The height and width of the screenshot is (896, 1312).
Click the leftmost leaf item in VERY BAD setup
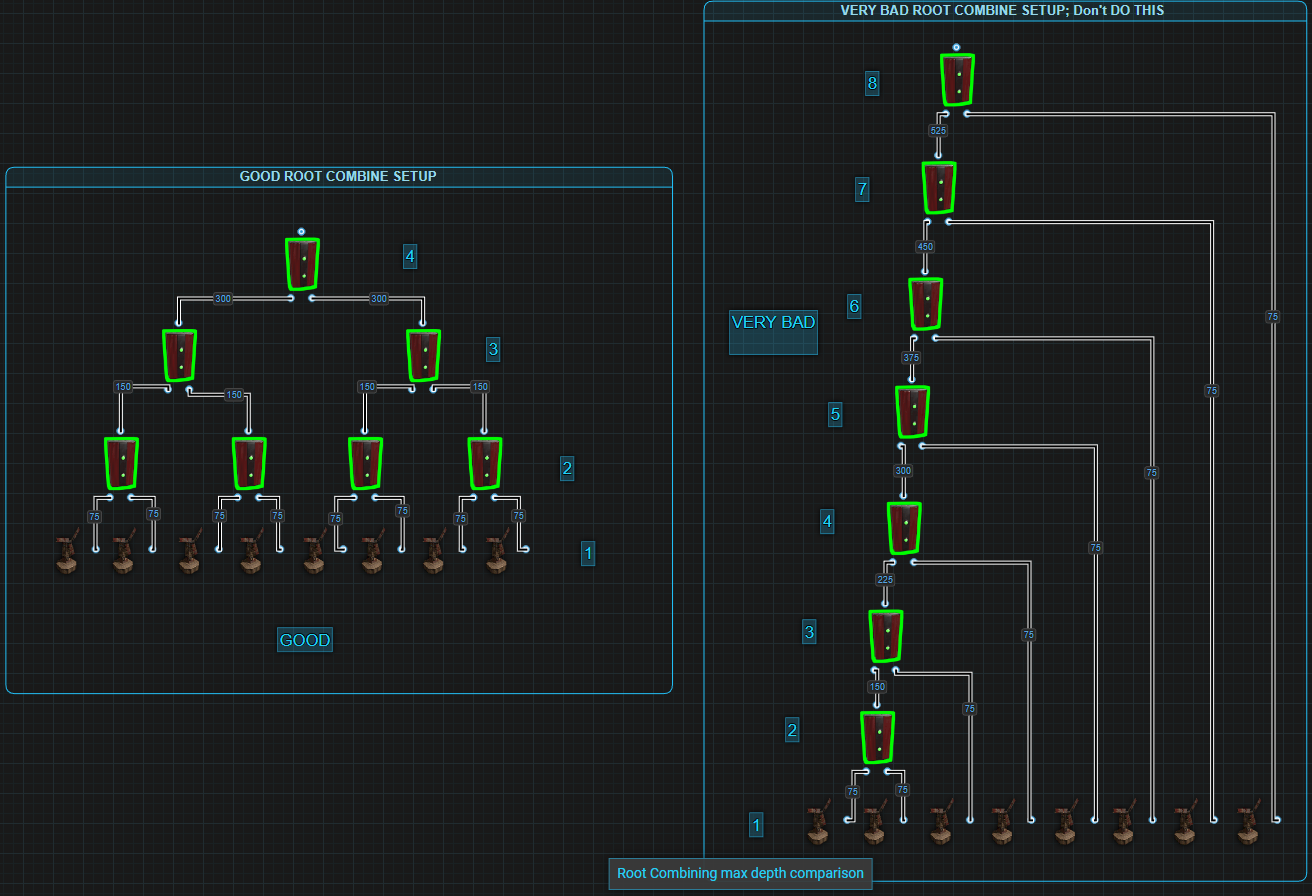pos(818,824)
